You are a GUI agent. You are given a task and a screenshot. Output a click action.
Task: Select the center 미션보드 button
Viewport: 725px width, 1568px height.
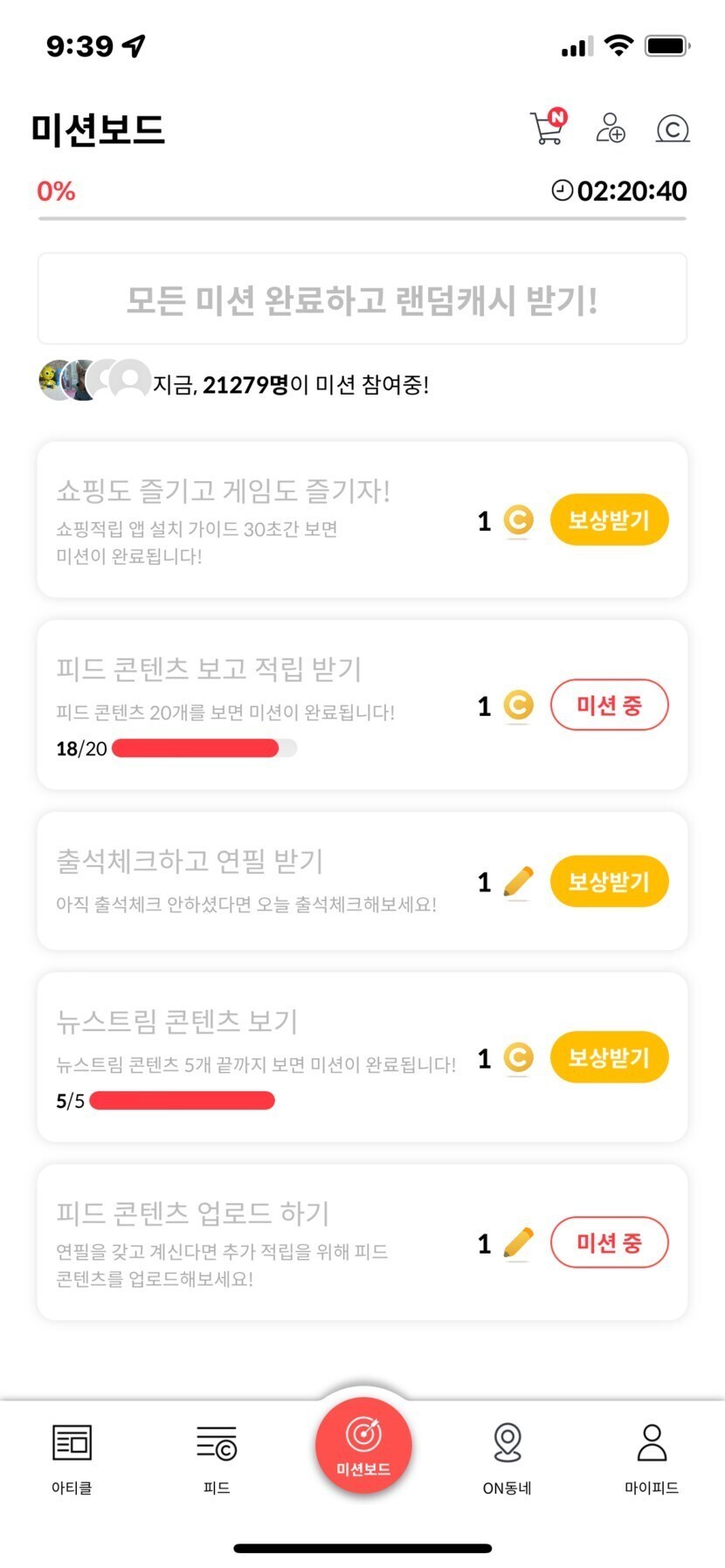[x=363, y=1445]
